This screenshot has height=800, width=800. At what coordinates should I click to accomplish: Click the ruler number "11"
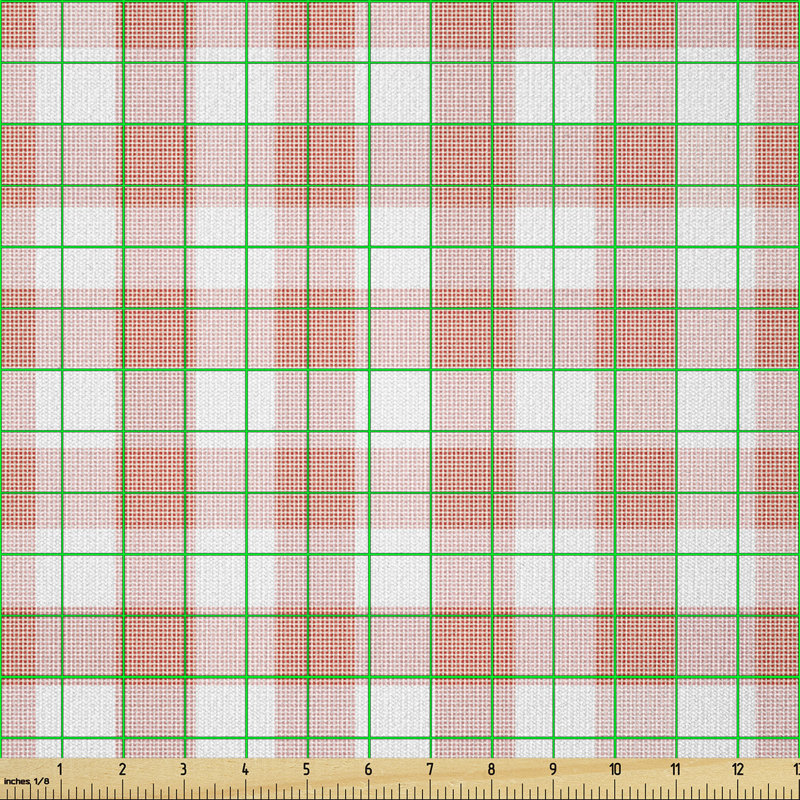(676, 769)
